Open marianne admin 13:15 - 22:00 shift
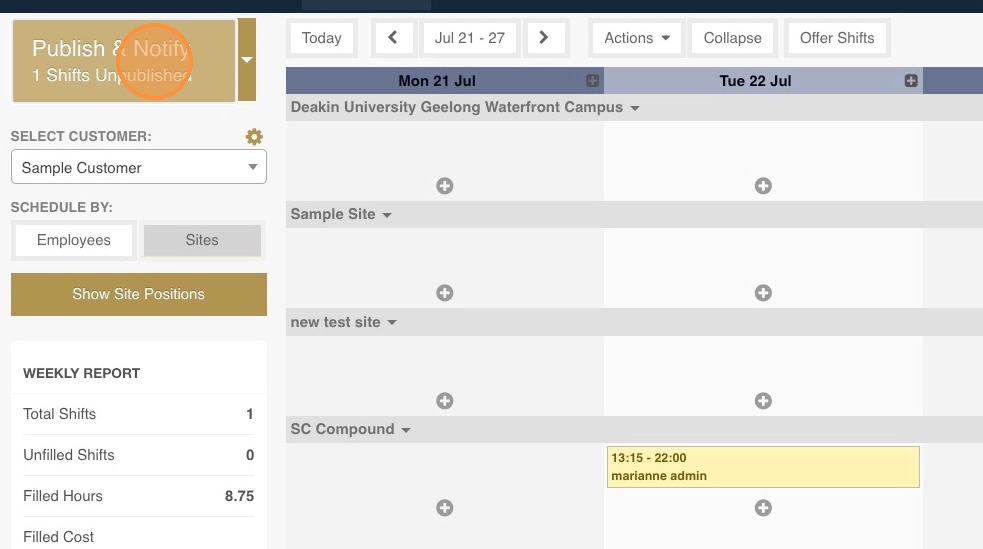983x549 pixels. click(763, 467)
